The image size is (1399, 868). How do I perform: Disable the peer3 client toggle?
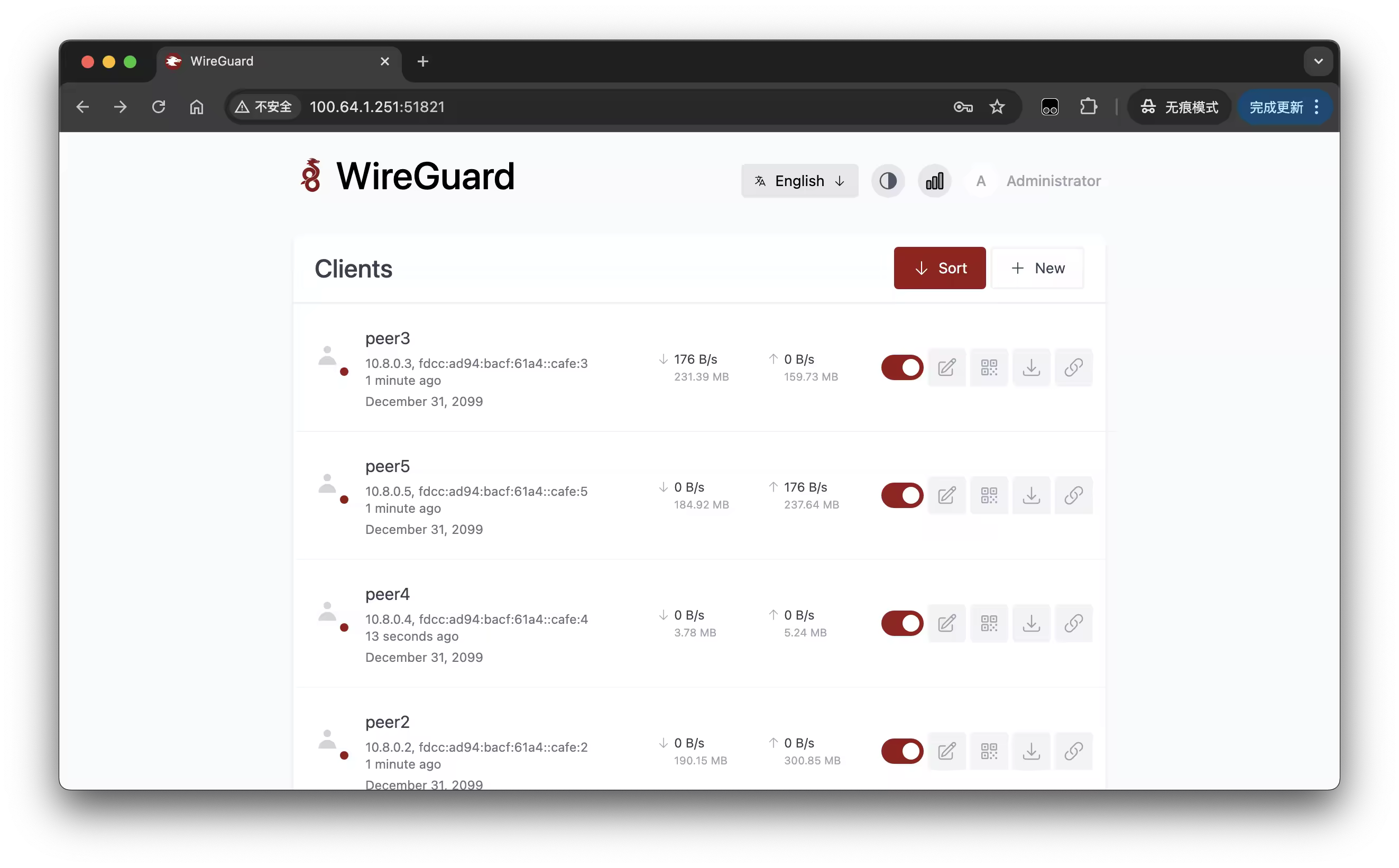click(x=902, y=367)
